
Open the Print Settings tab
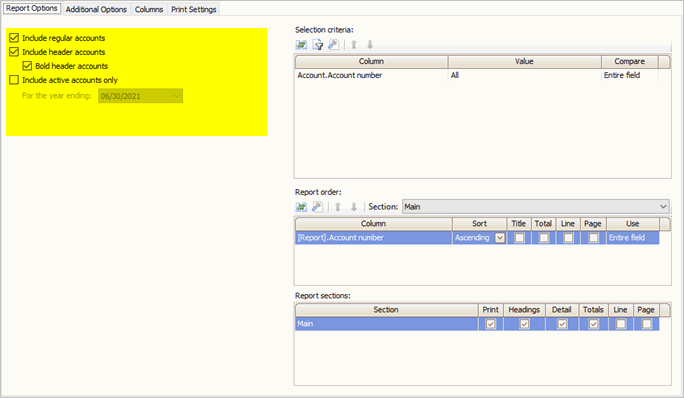[x=194, y=9]
